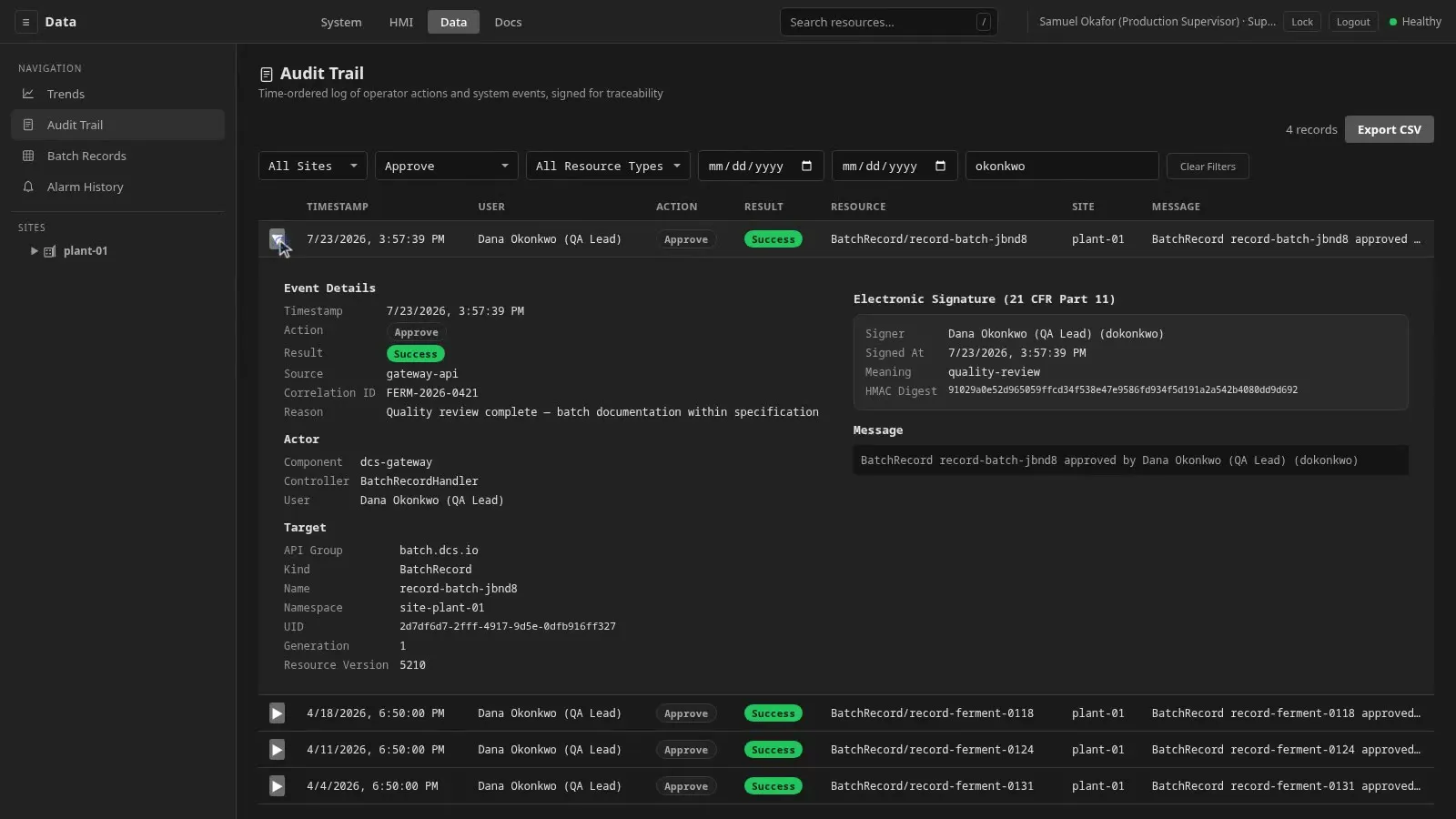
Task: Click BatchRecord/record-ferment-0131 resource cell
Action: point(932,786)
